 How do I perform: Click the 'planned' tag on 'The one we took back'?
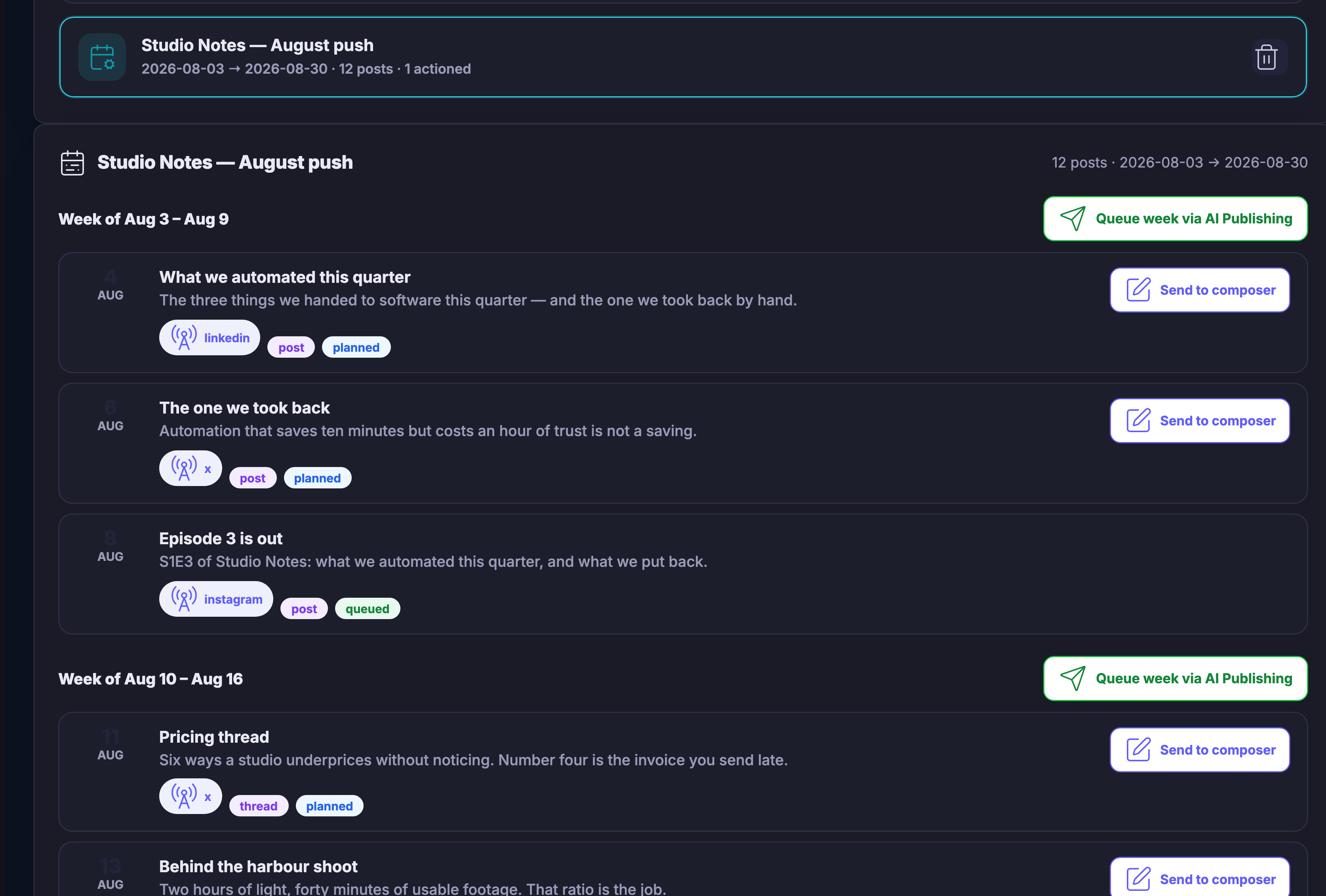click(x=317, y=478)
